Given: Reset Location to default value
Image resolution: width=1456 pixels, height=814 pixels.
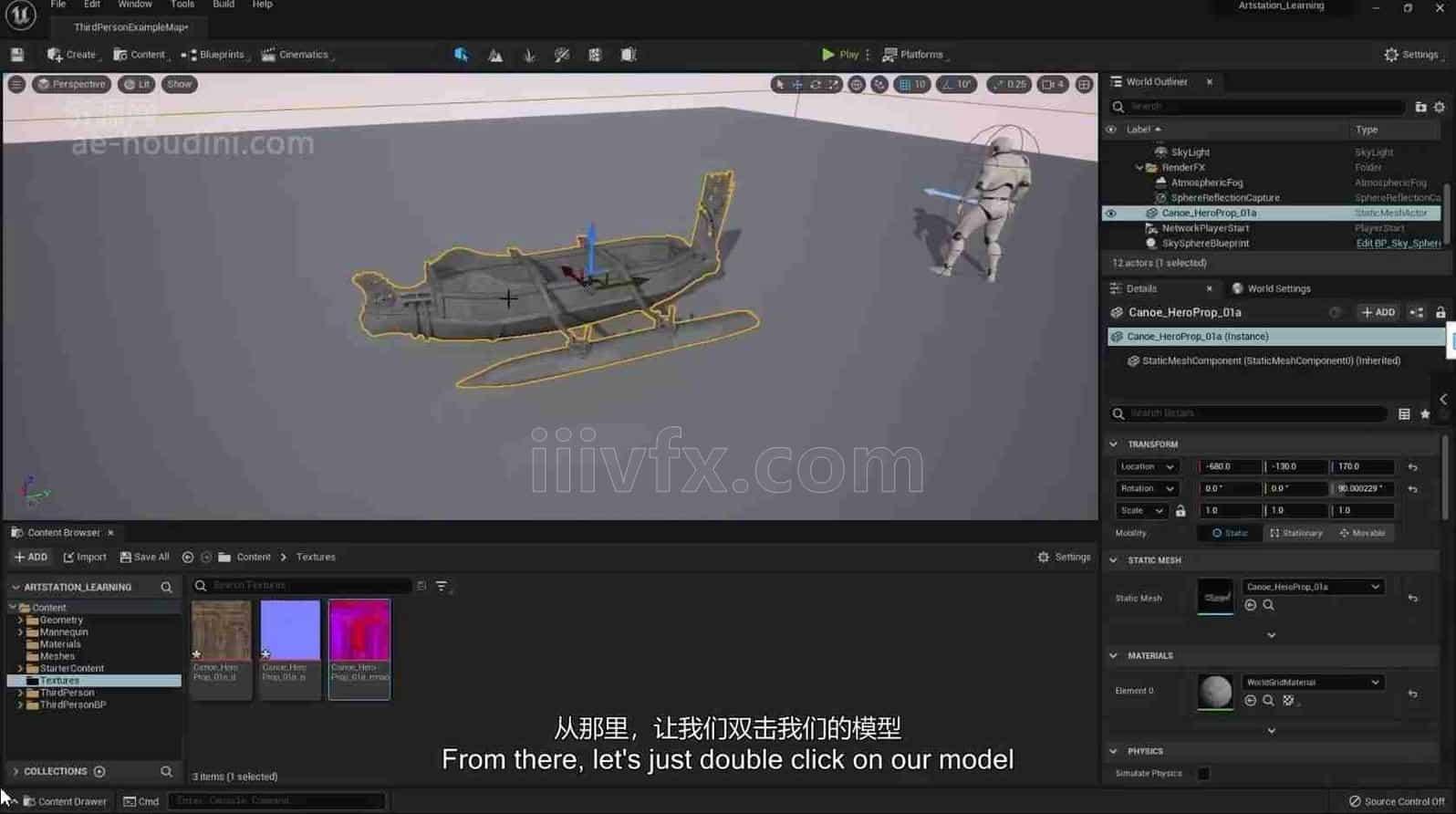Looking at the screenshot, I should click(1412, 467).
